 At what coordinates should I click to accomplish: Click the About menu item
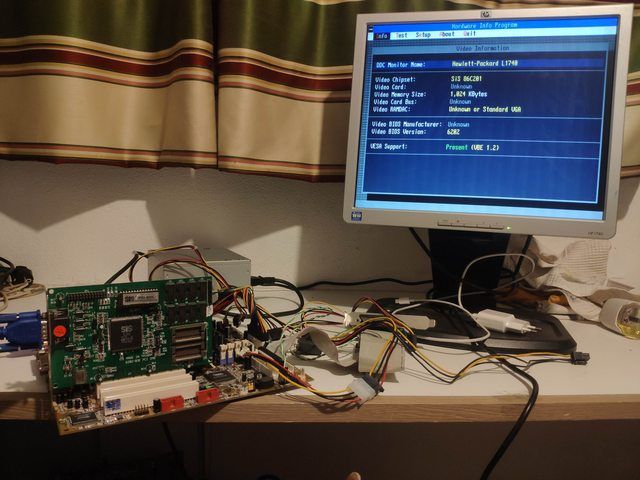pyautogui.click(x=447, y=35)
